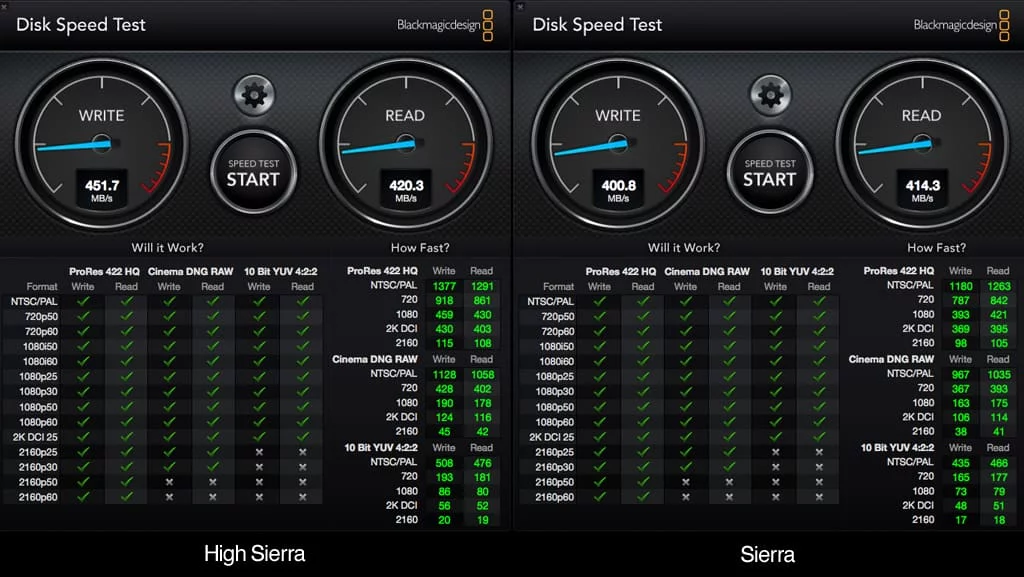1024x577 pixels.
Task: Start the speed test in Sierra window
Action: tap(770, 173)
